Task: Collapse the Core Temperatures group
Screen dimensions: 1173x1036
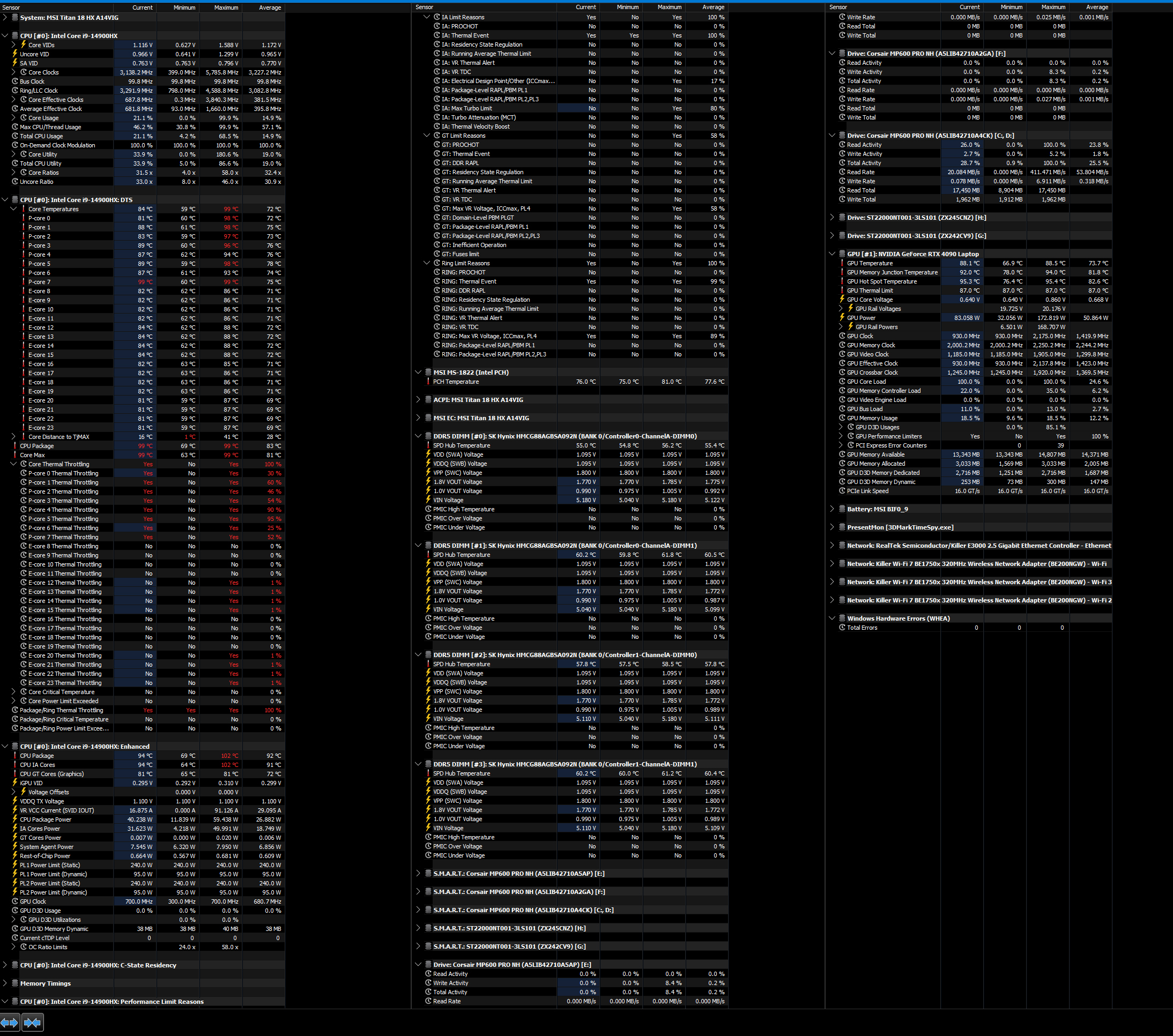Action: click(x=14, y=209)
